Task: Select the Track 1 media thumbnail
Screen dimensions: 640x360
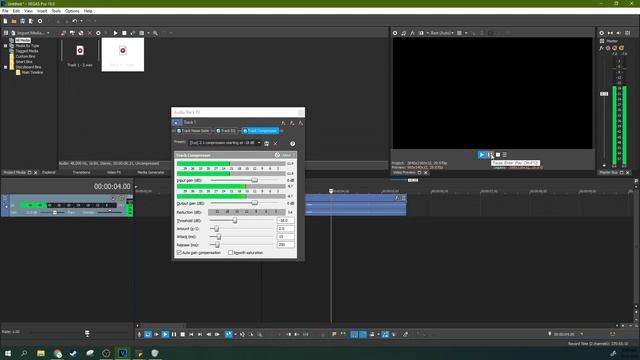Action: pyautogui.click(x=80, y=53)
